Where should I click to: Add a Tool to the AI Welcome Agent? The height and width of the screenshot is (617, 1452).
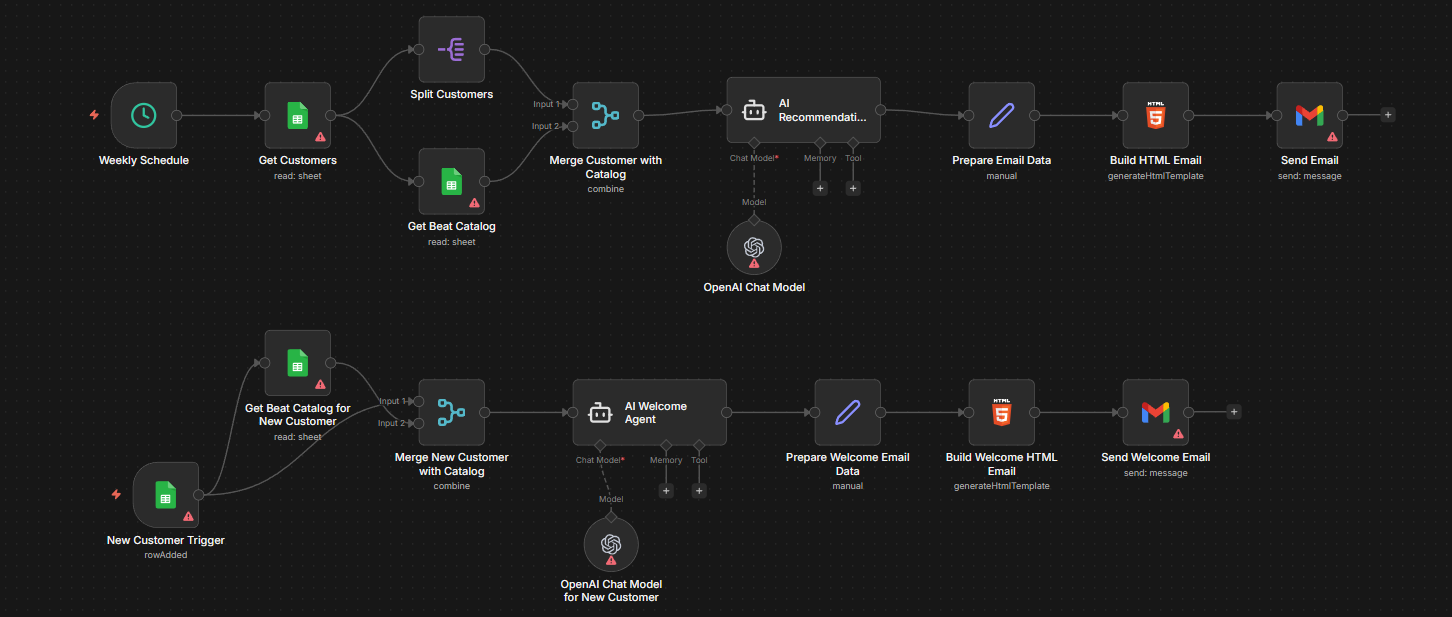pos(698,490)
